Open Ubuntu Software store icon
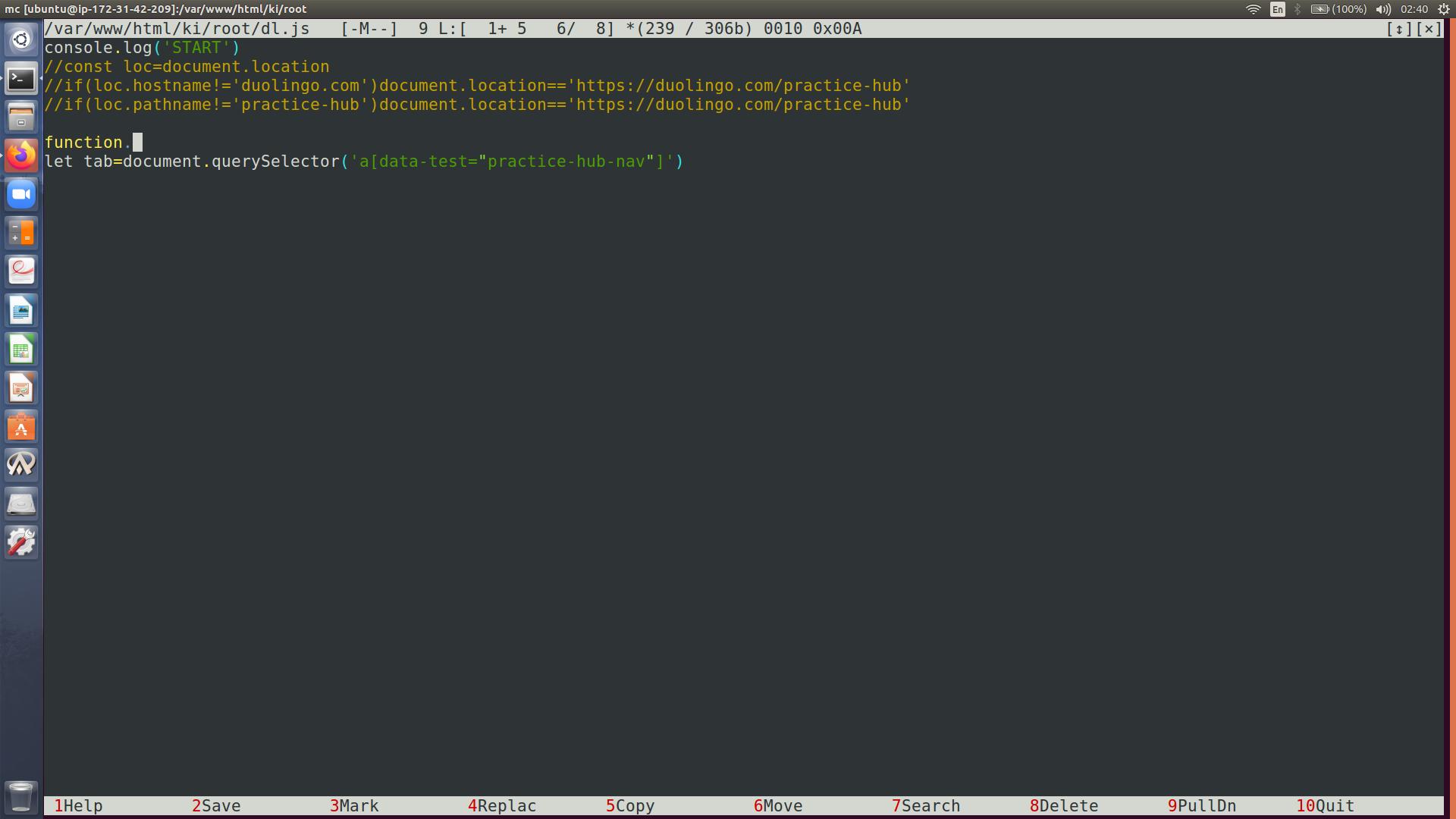The width and height of the screenshot is (1456, 819). [21, 427]
